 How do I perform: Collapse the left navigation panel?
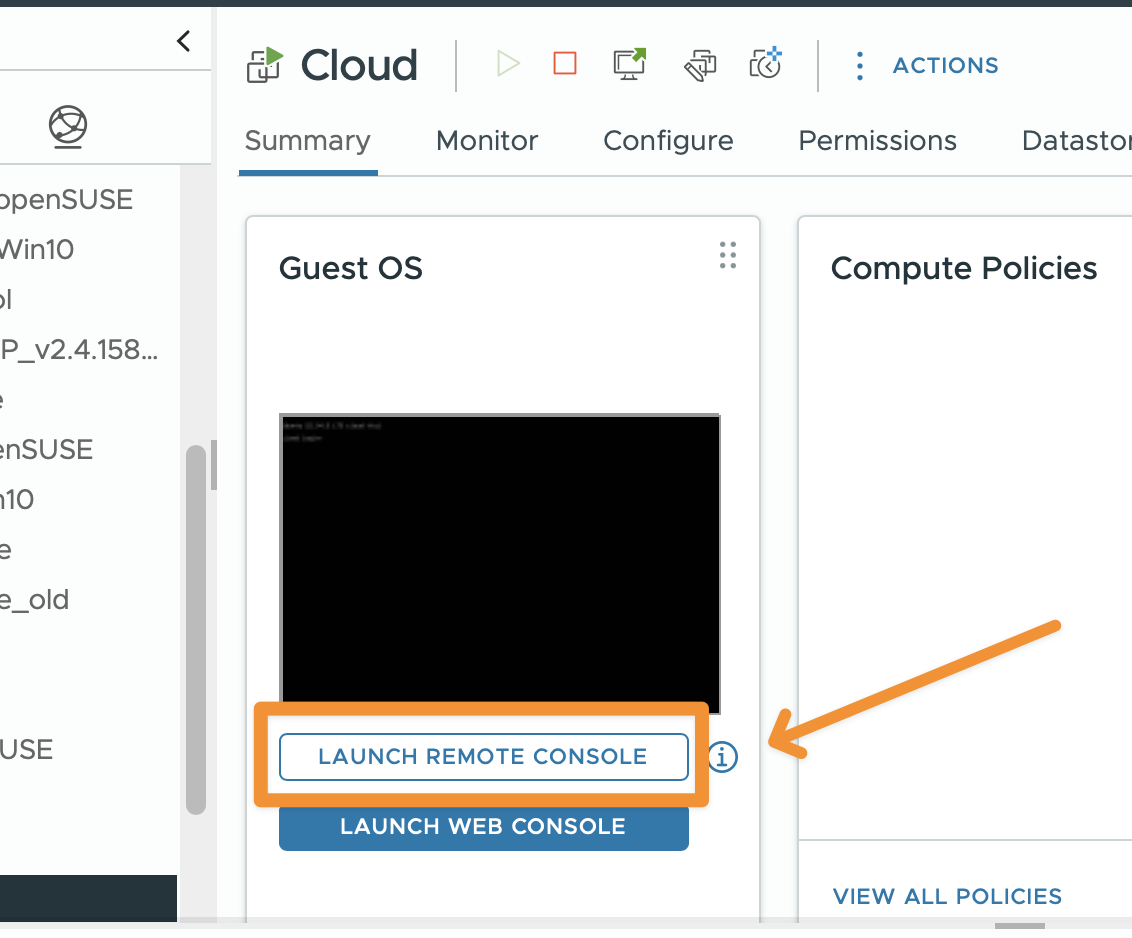tap(183, 41)
